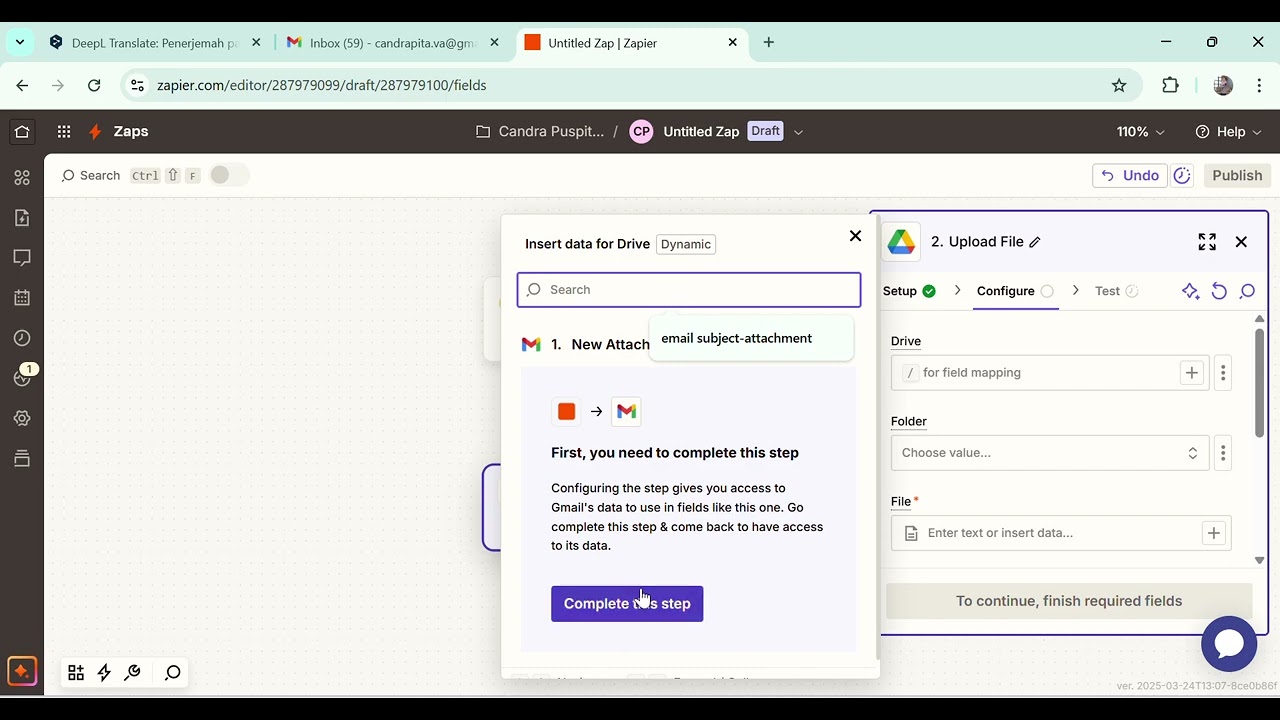The image size is (1280, 720).
Task: Select the Untitled Zap | Zapier browser tab
Action: (631, 43)
